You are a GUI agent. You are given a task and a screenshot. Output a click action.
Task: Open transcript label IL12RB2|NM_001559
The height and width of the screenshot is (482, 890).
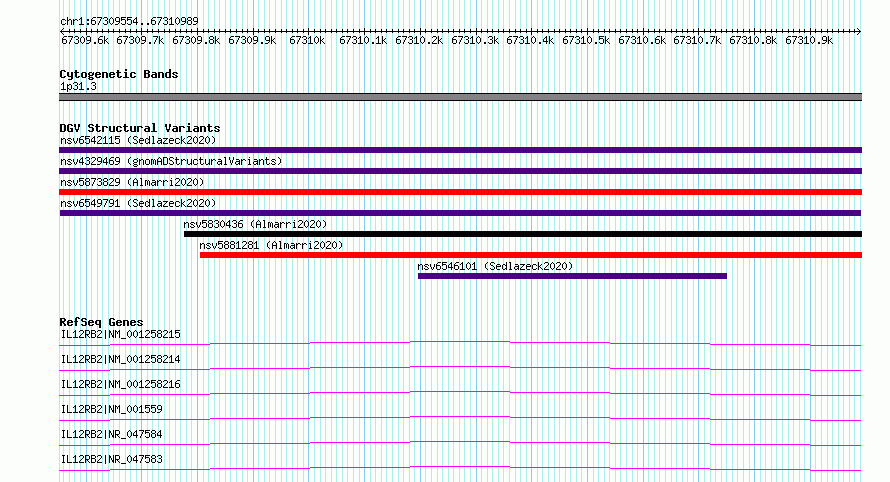click(x=111, y=409)
